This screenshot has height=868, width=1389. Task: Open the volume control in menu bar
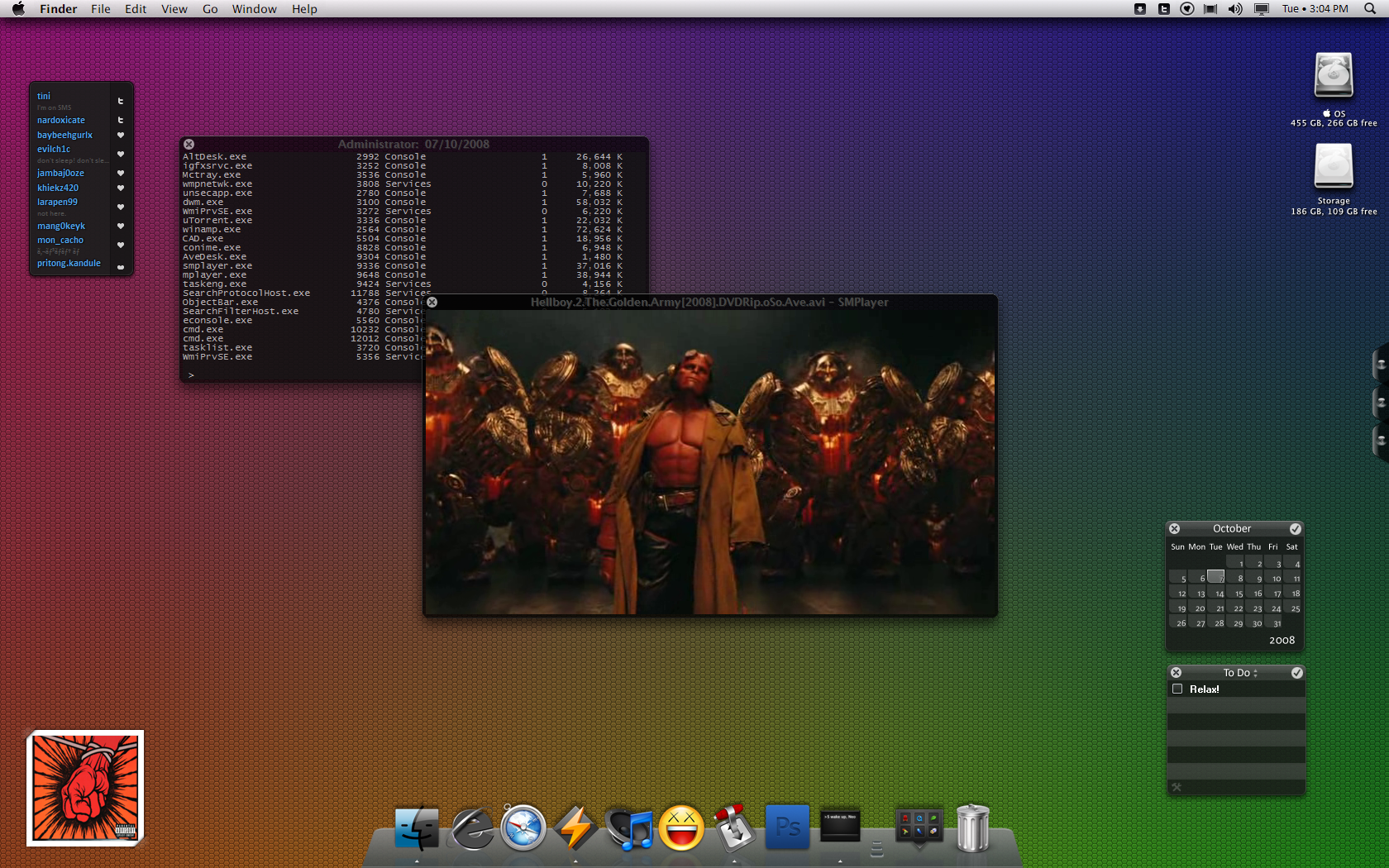click(x=1235, y=9)
